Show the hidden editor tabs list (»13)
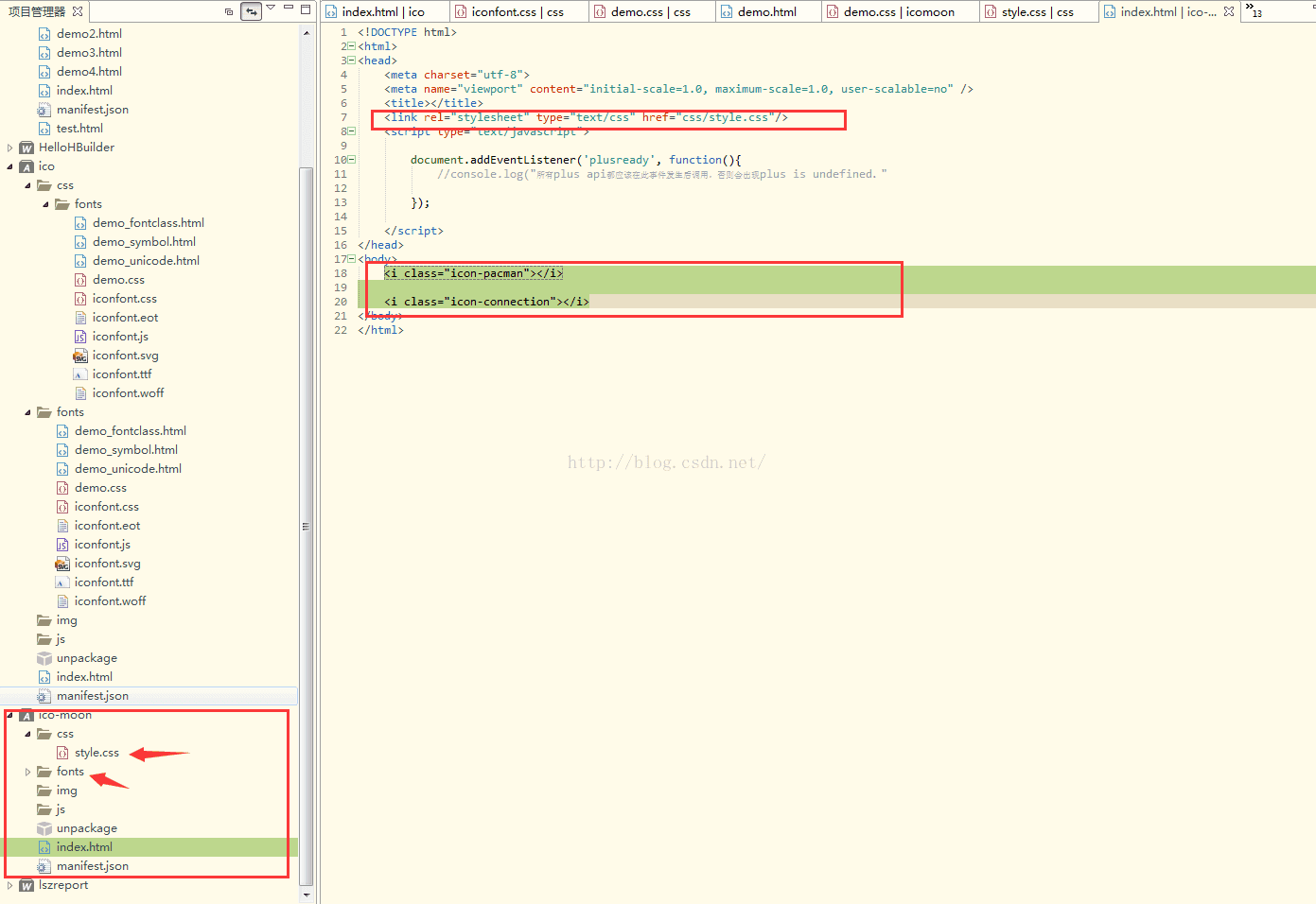Image resolution: width=1316 pixels, height=904 pixels. click(x=1254, y=10)
